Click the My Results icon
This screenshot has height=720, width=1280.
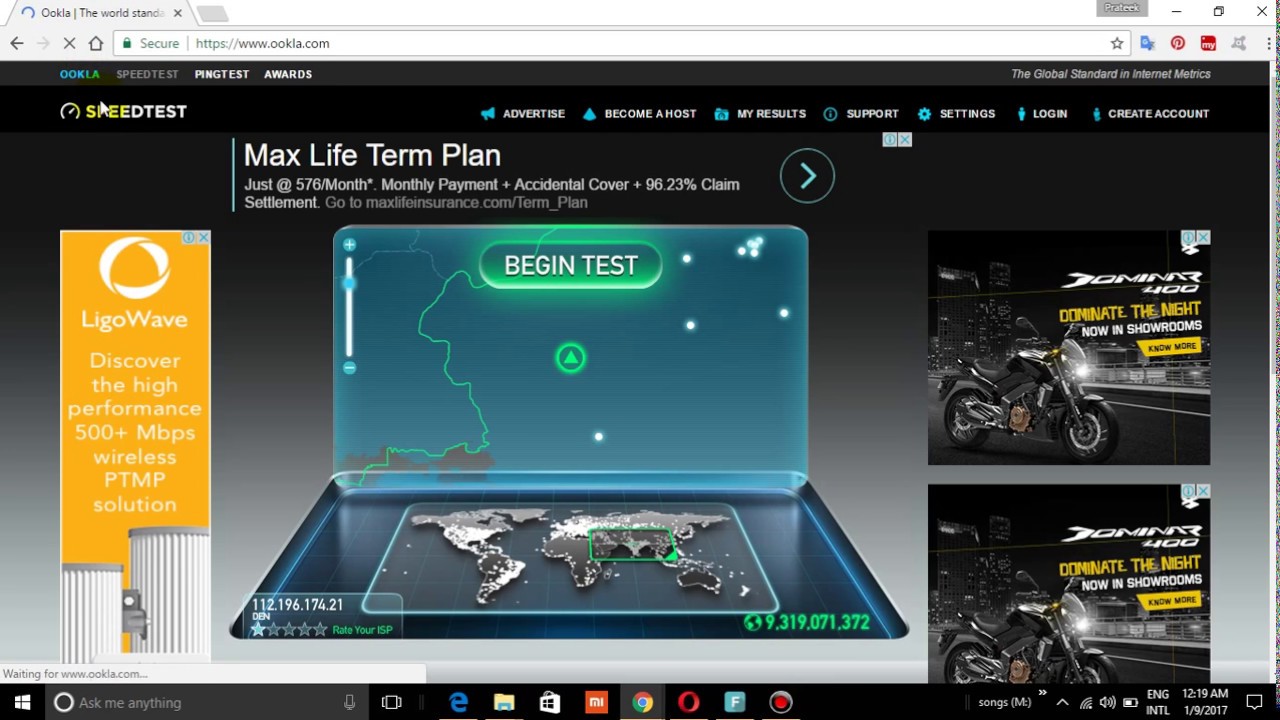point(721,114)
